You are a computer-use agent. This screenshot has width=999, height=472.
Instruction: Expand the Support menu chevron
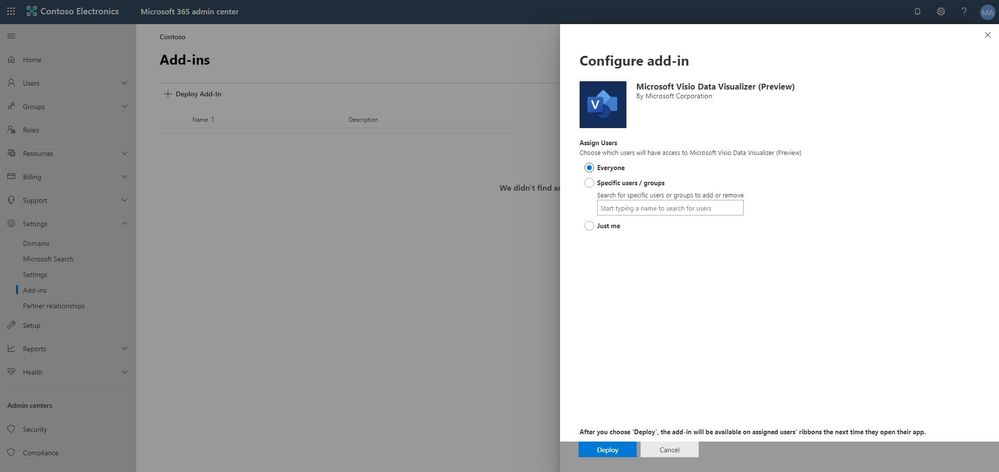[124, 200]
